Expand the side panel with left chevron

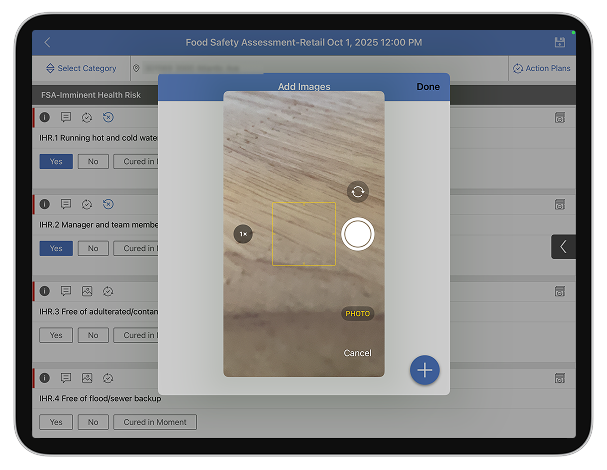coord(563,247)
